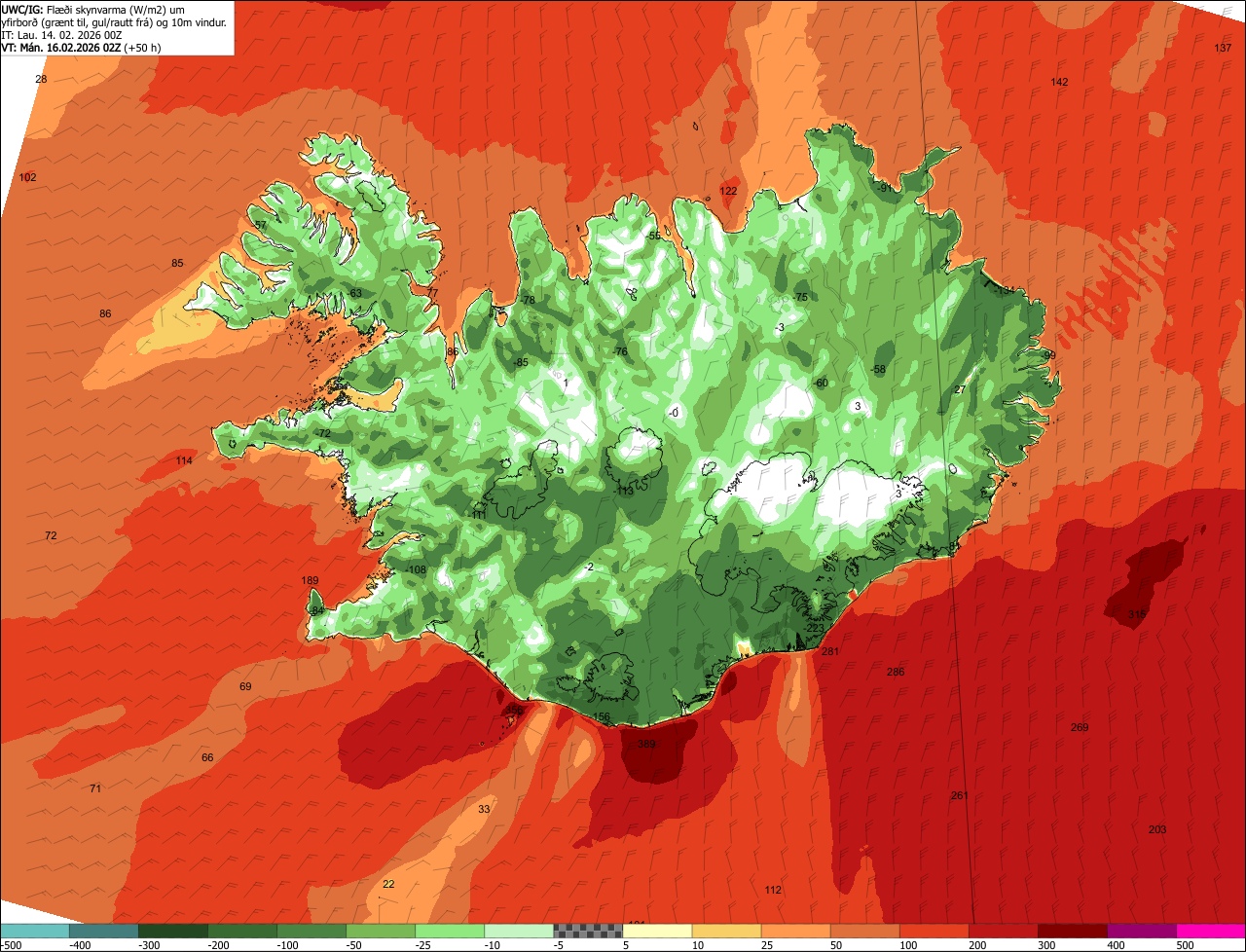Screen dimensions: 1246x952
Task: Click the map value 57 on the Westfjords
Action: (260, 225)
